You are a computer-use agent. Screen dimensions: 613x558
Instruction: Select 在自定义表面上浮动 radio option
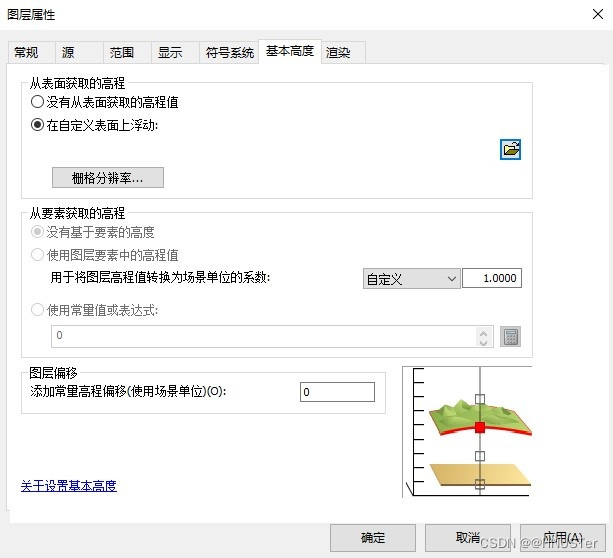[x=94, y=125]
